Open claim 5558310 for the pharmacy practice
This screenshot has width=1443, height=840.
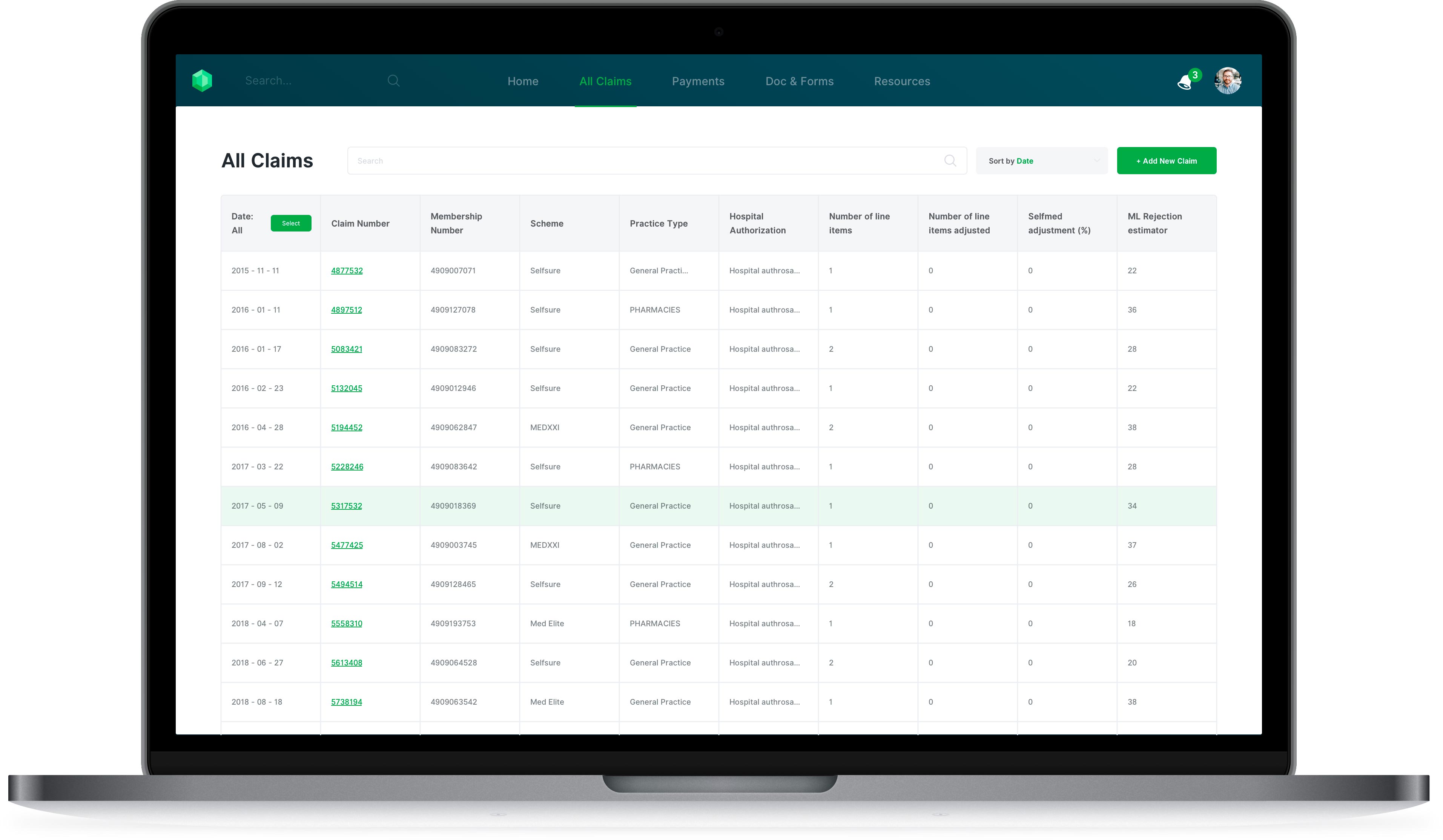pyautogui.click(x=347, y=623)
